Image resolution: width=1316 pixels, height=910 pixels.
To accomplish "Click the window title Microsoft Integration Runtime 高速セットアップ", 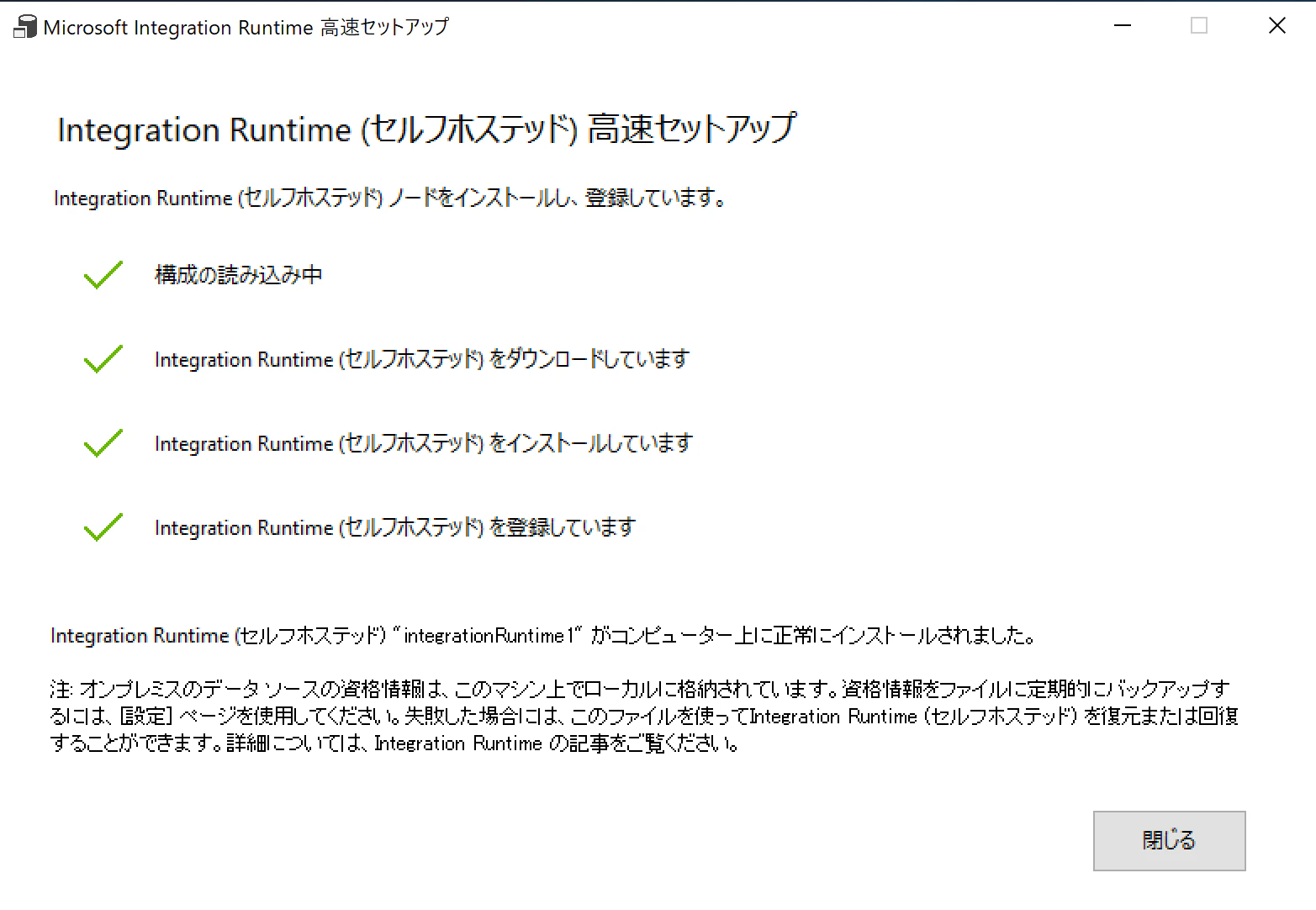I will pos(246,28).
